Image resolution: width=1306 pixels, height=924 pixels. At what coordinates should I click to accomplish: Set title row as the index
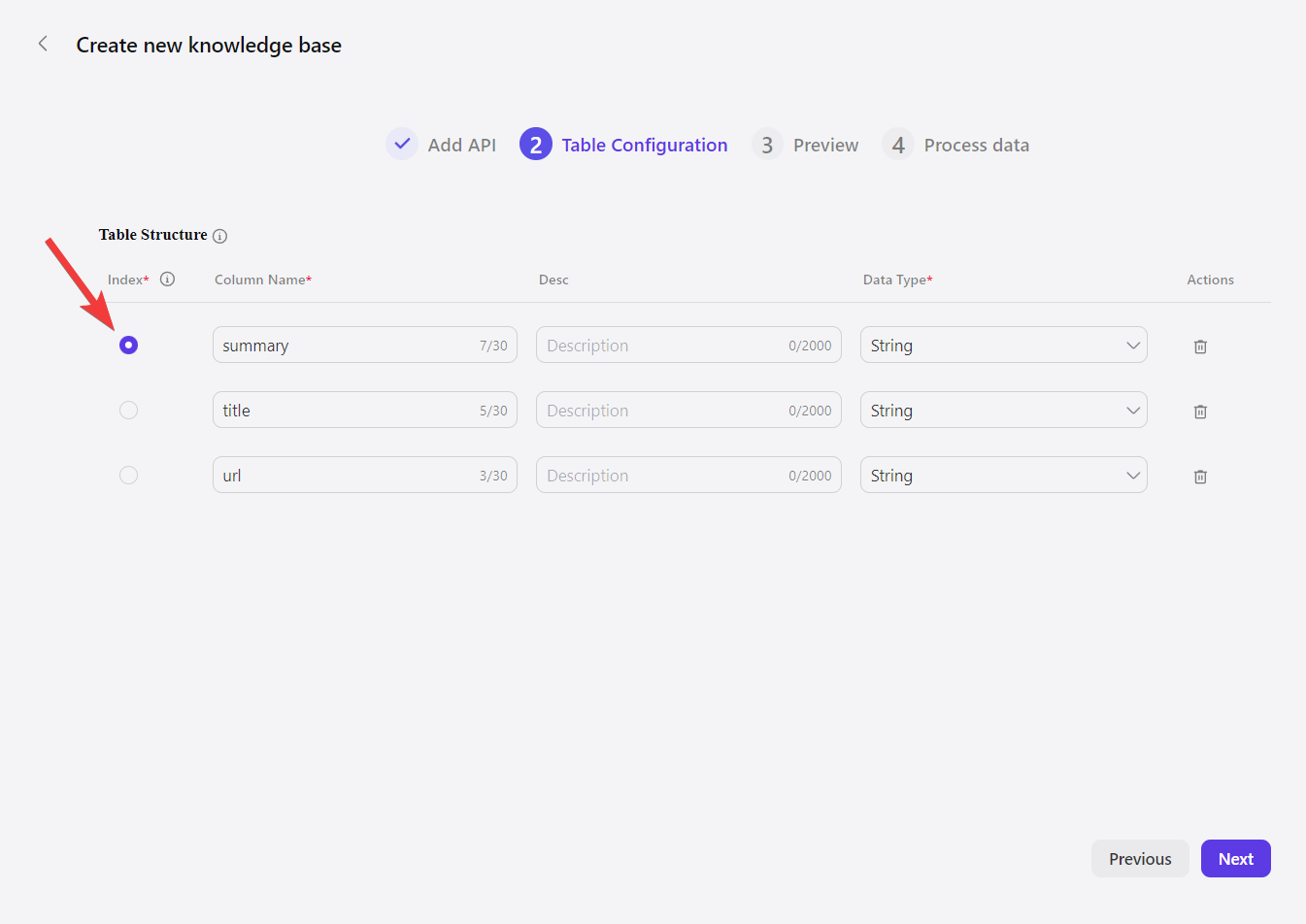[x=128, y=411]
